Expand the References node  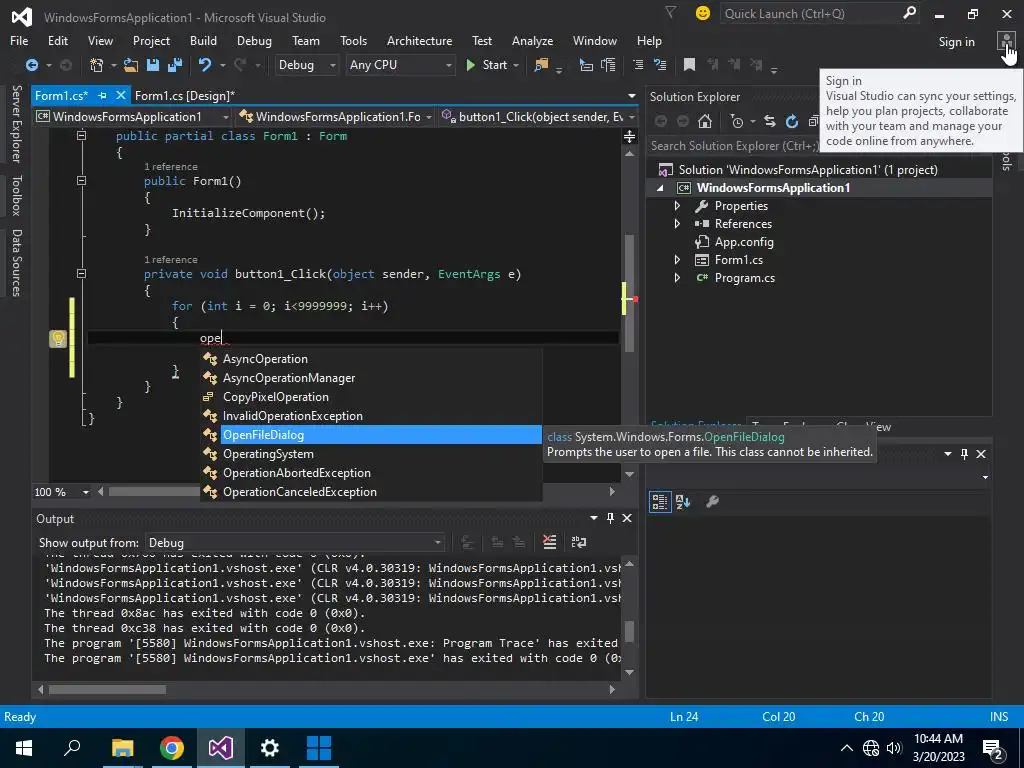(x=677, y=223)
